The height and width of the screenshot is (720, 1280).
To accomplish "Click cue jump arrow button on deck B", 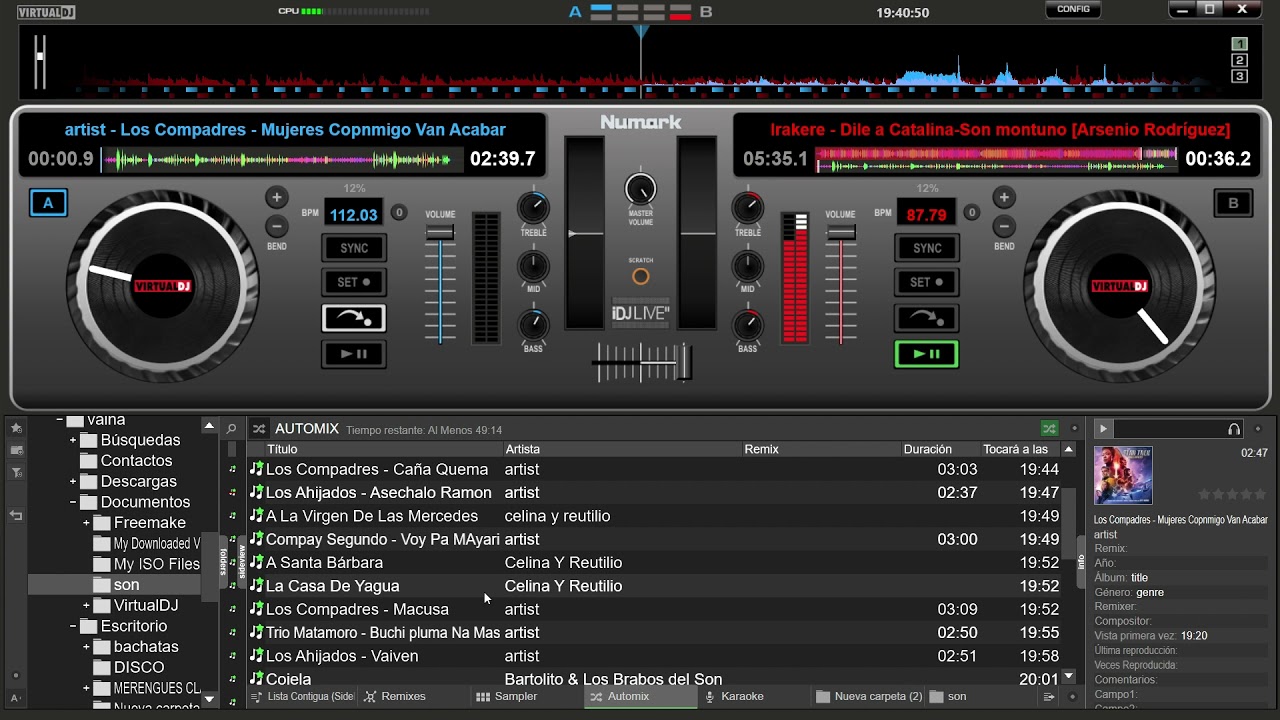I will coord(927,318).
